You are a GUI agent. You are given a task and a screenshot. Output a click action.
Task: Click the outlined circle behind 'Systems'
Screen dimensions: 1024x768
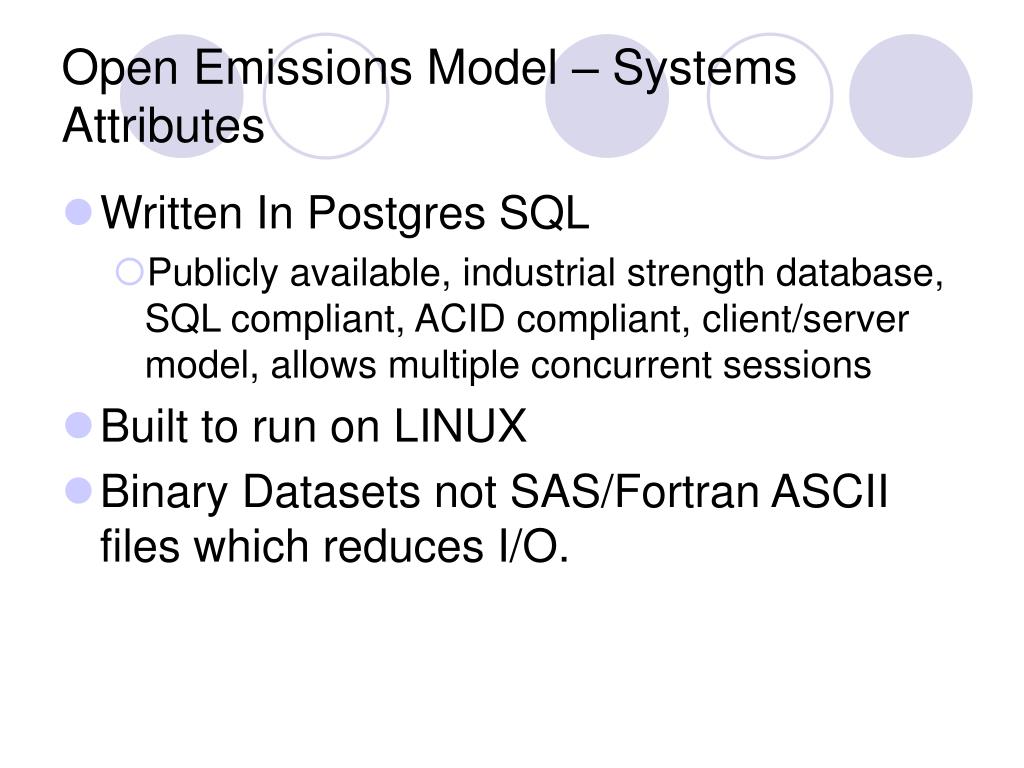[770, 96]
